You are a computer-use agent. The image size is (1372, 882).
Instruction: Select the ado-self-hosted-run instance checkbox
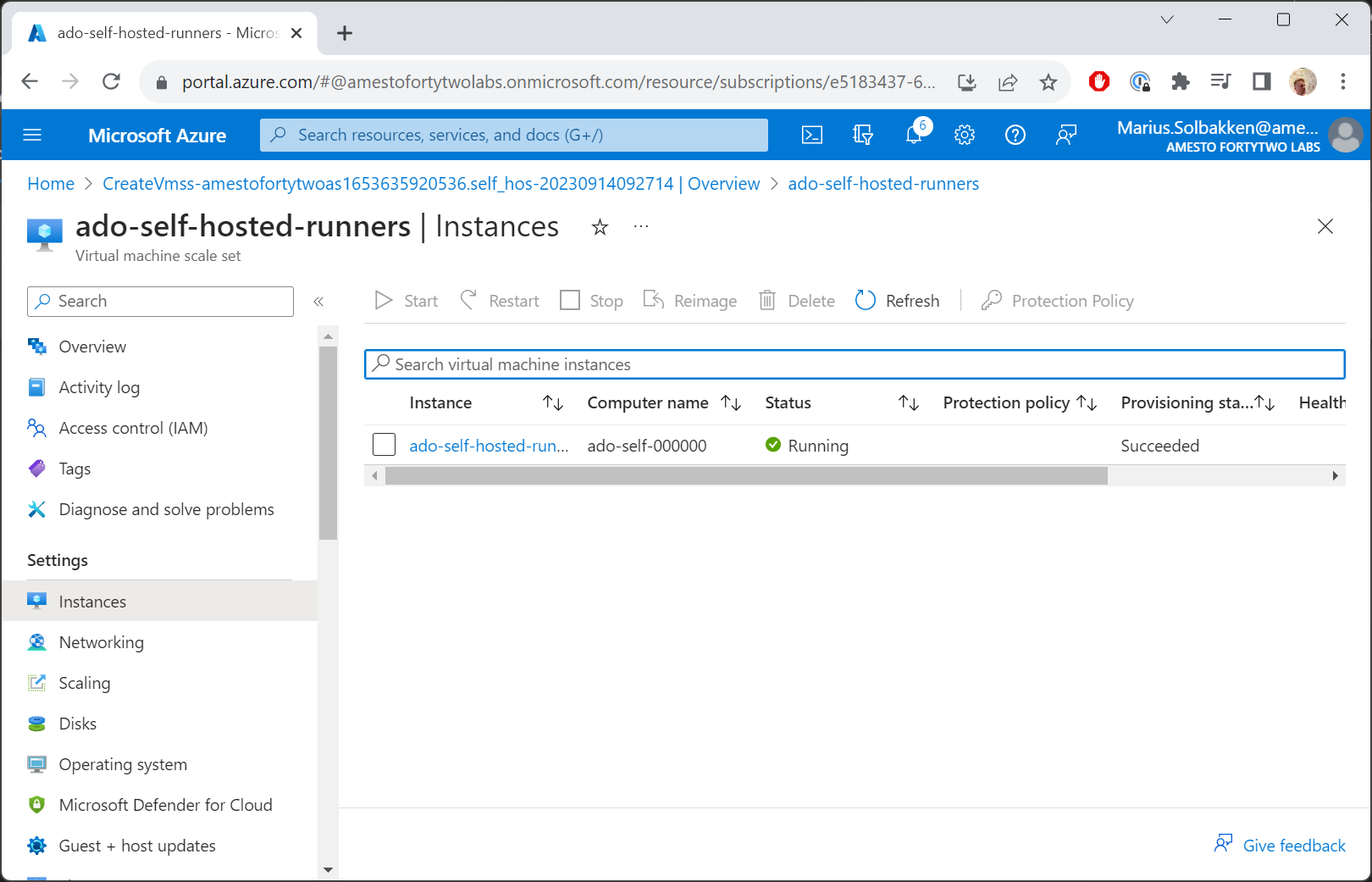[x=384, y=445]
